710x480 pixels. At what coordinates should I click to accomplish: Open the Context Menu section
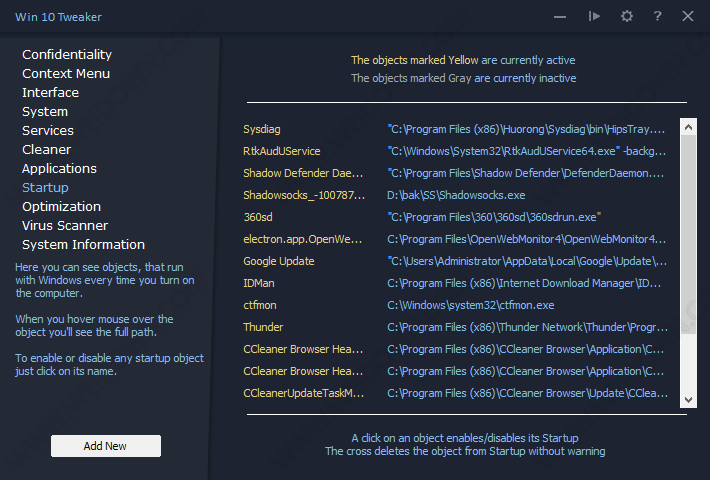tap(66, 73)
